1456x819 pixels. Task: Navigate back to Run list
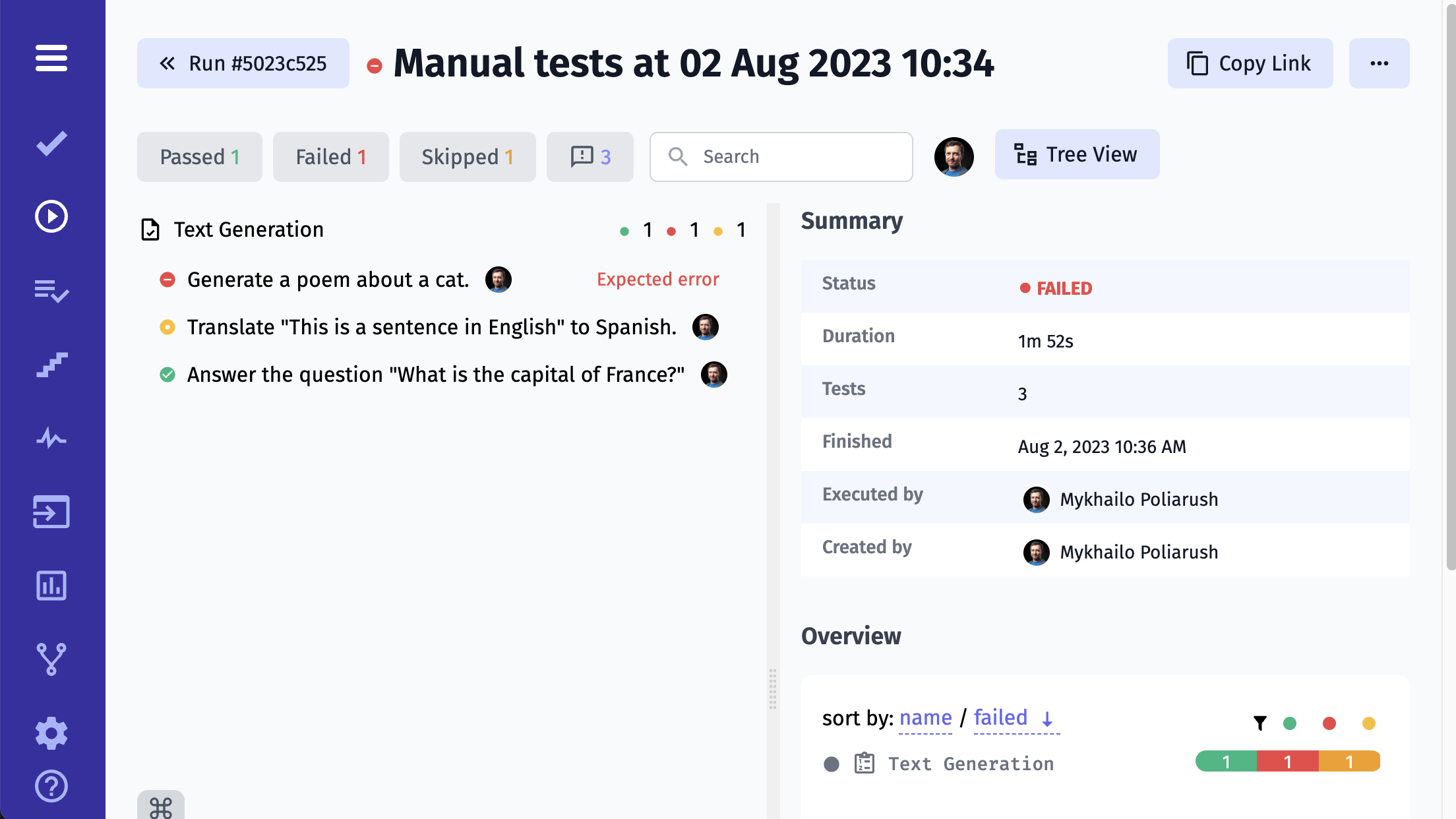[243, 63]
